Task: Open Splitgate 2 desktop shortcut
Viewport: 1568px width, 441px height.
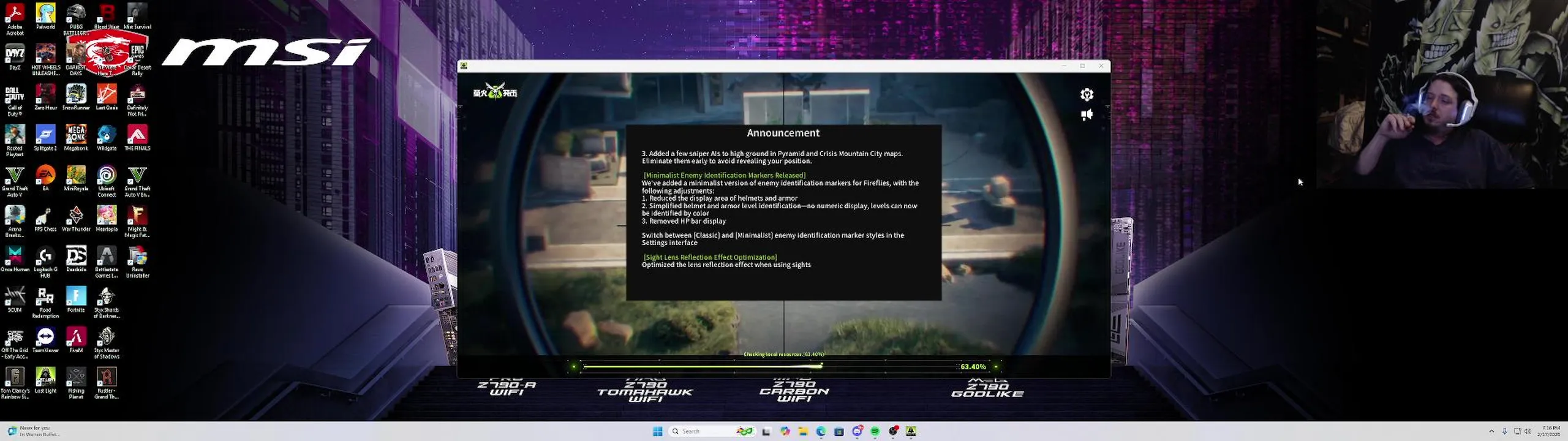Action: 45,137
